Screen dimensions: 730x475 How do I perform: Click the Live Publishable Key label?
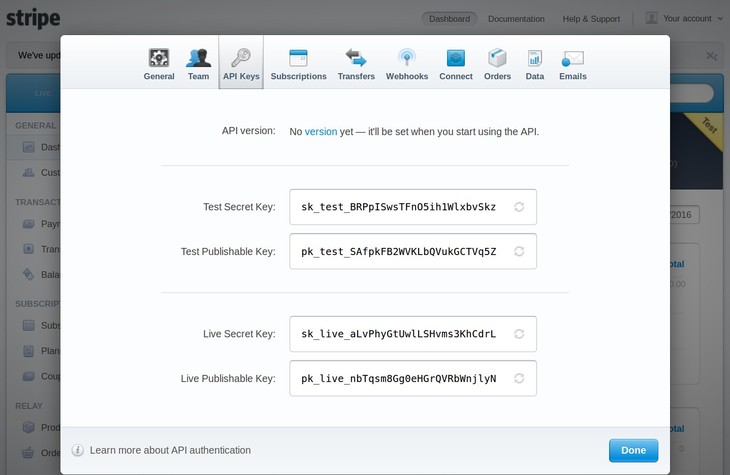[x=228, y=379]
